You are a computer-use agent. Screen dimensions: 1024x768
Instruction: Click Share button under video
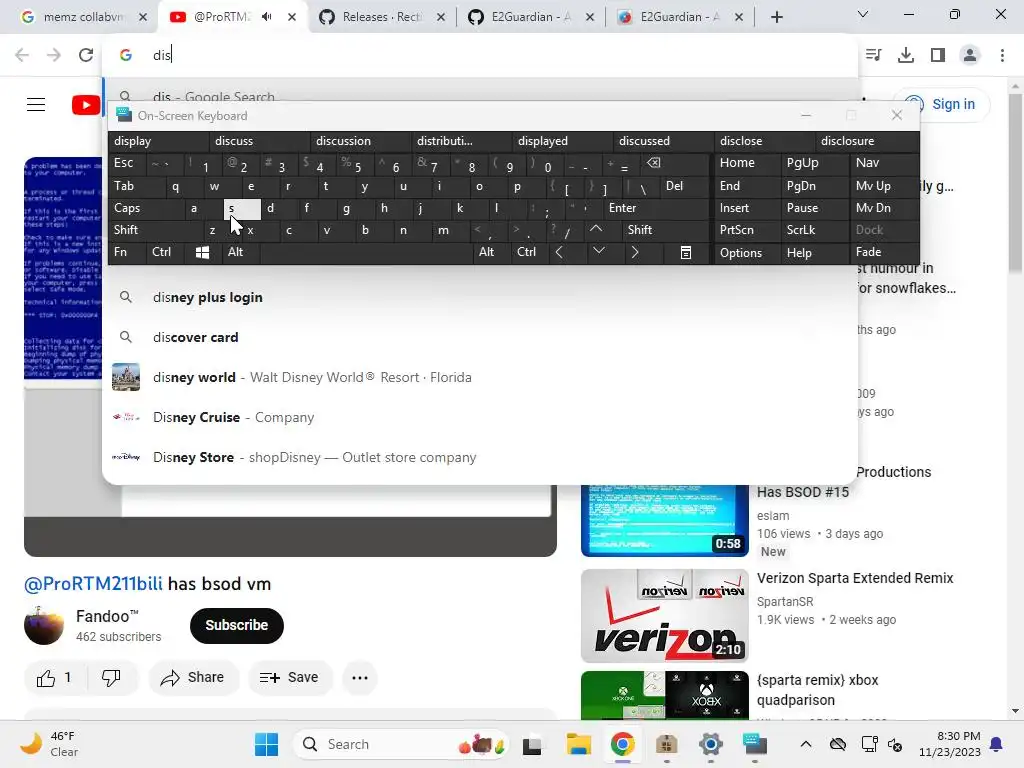tap(193, 678)
